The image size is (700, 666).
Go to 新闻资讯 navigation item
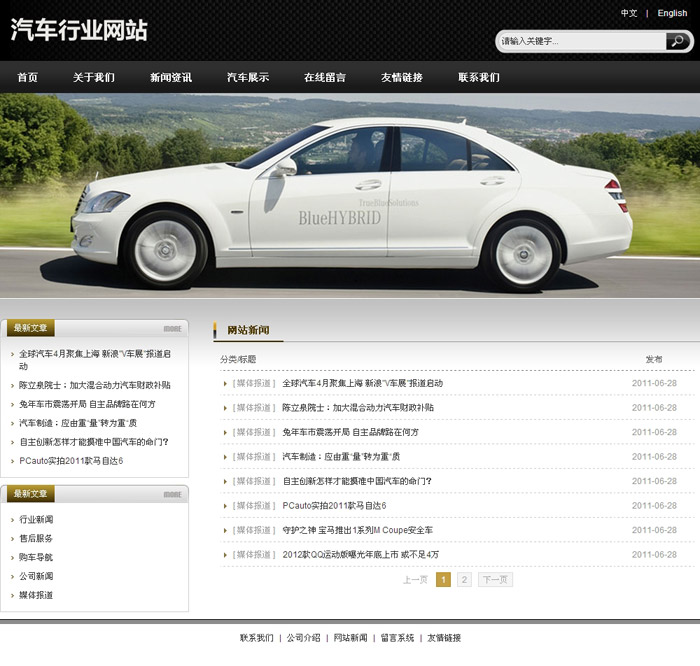[171, 77]
